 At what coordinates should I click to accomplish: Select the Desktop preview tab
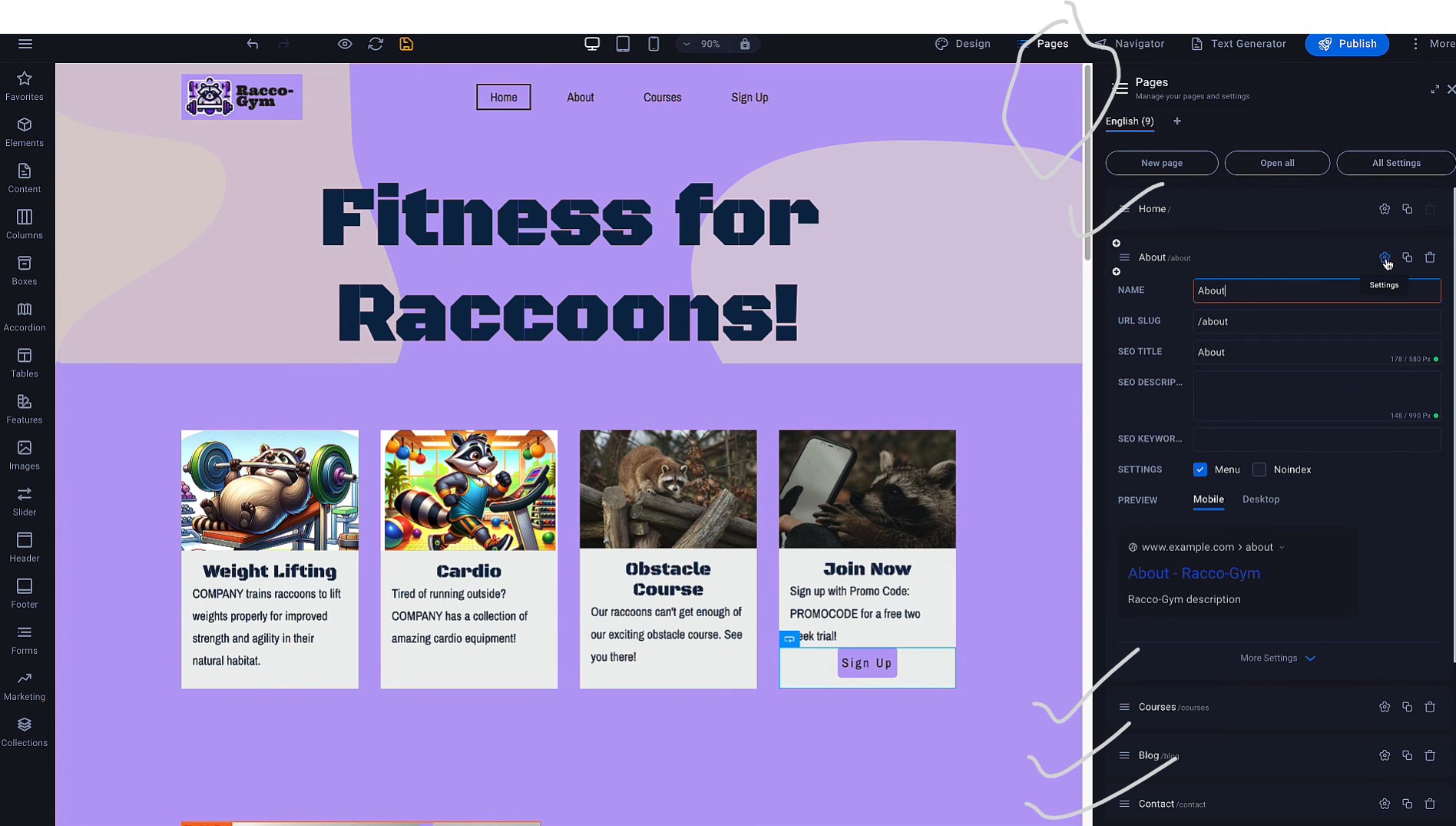click(1261, 499)
